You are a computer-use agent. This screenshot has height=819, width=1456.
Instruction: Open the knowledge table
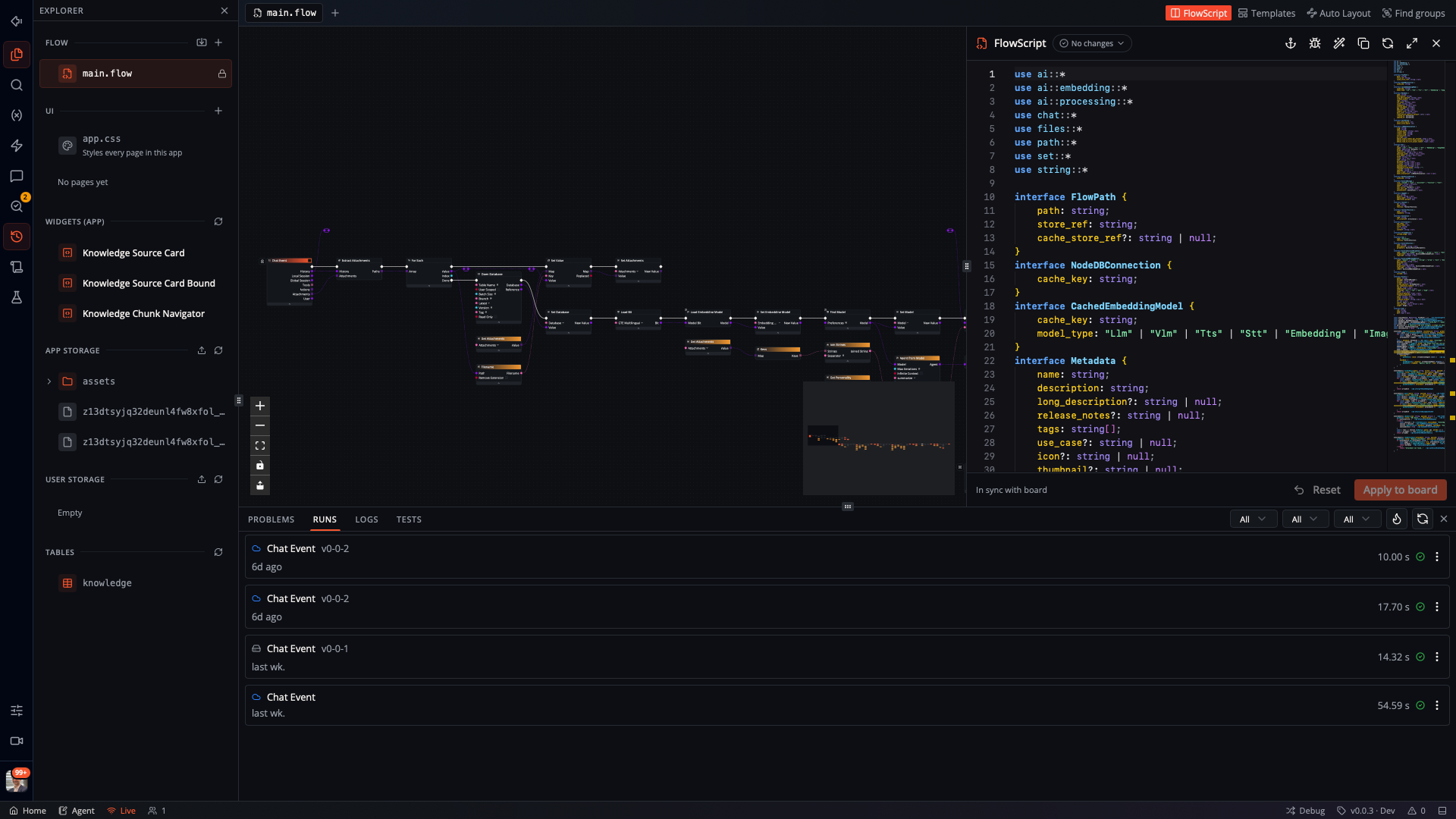click(107, 583)
